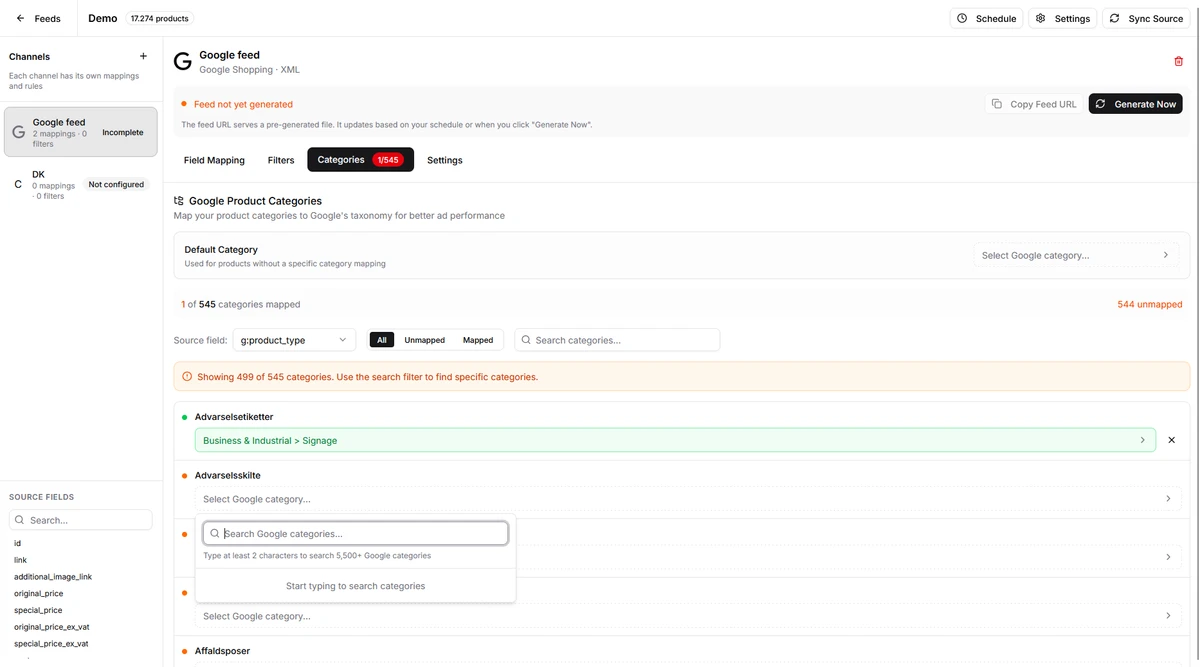Click Generate Now

coord(1135,104)
